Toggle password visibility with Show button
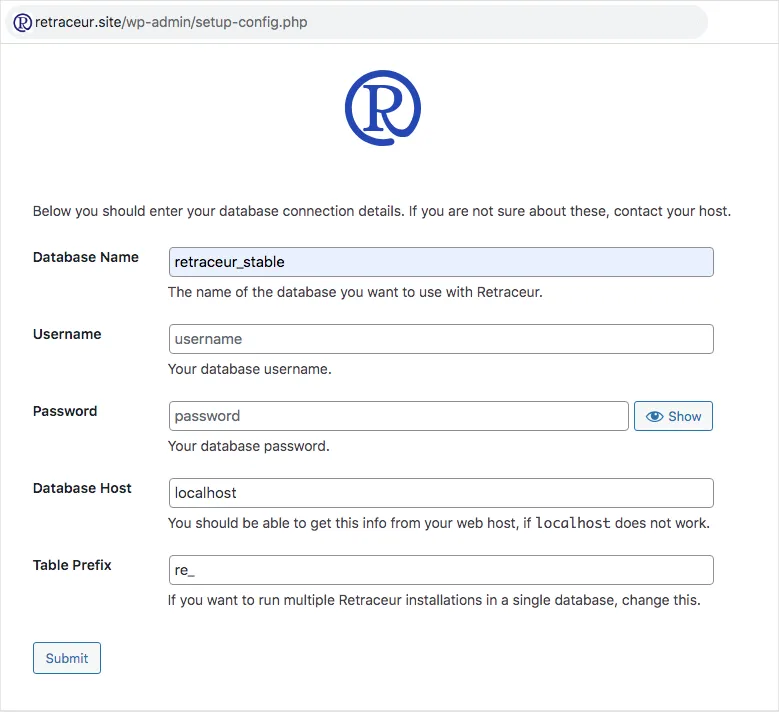This screenshot has height=712, width=779. (673, 416)
